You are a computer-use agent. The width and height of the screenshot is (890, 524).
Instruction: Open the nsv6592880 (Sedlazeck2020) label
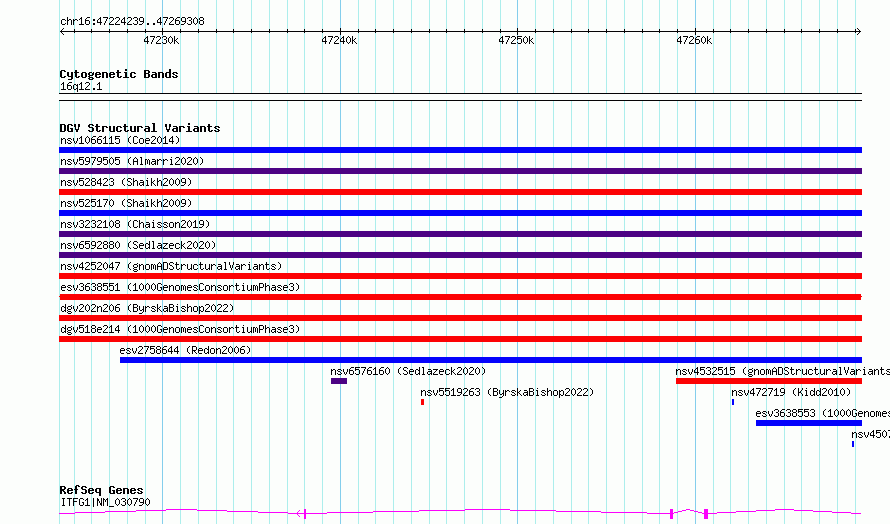(x=138, y=245)
